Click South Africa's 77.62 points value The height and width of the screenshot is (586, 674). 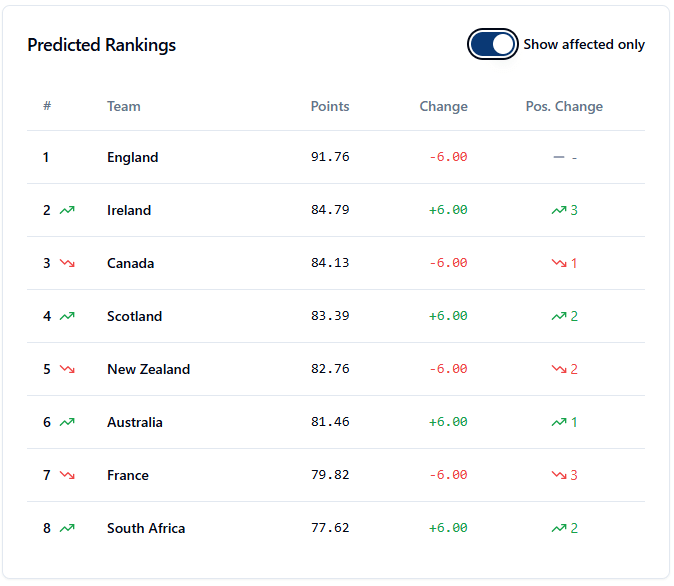click(330, 528)
